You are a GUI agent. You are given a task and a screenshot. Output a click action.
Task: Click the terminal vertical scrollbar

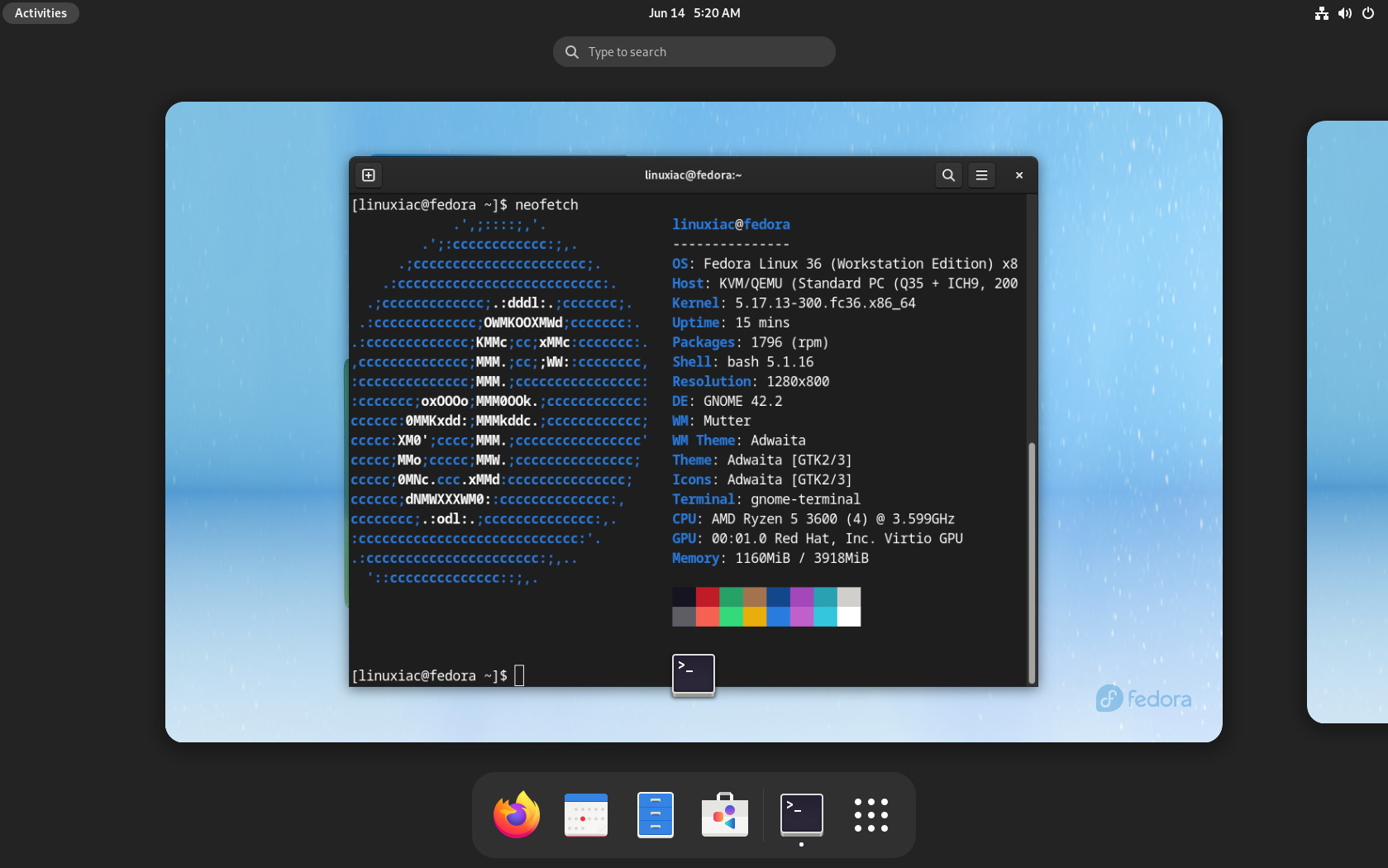(x=1032, y=562)
